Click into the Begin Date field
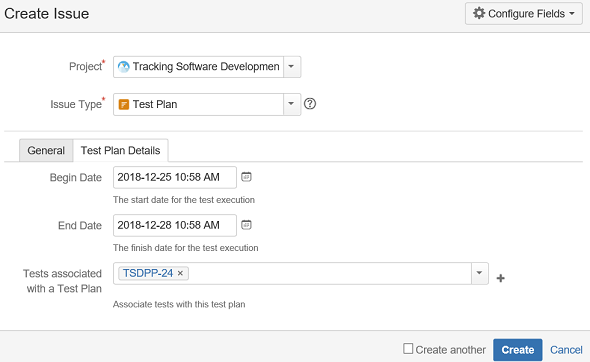Image resolution: width=590 pixels, height=362 pixels. tap(175, 177)
